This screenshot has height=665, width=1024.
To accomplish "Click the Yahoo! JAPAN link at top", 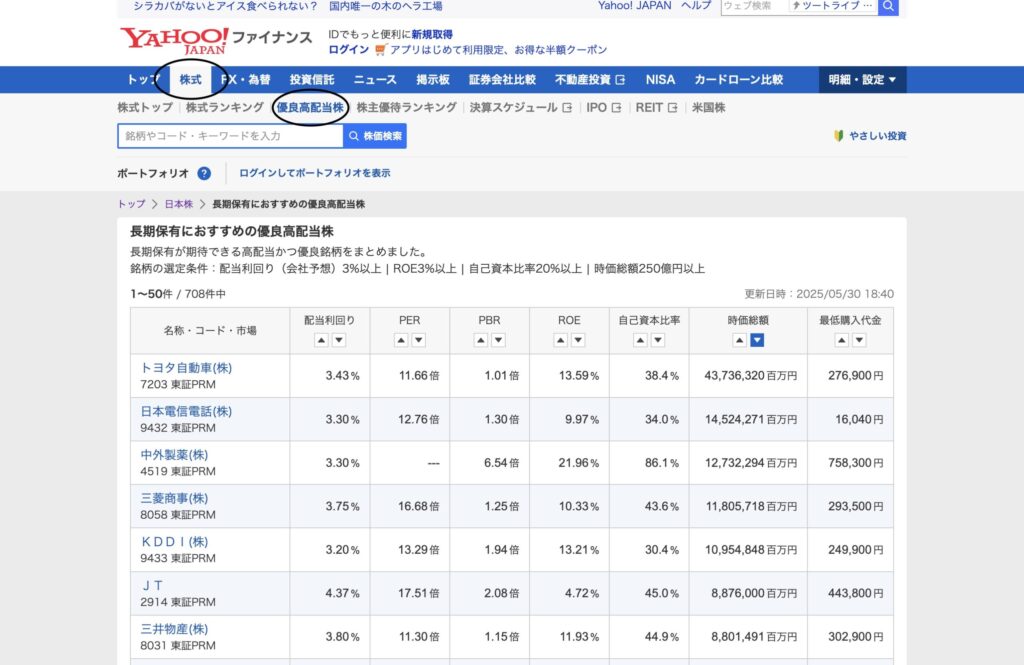I will click(x=634, y=6).
